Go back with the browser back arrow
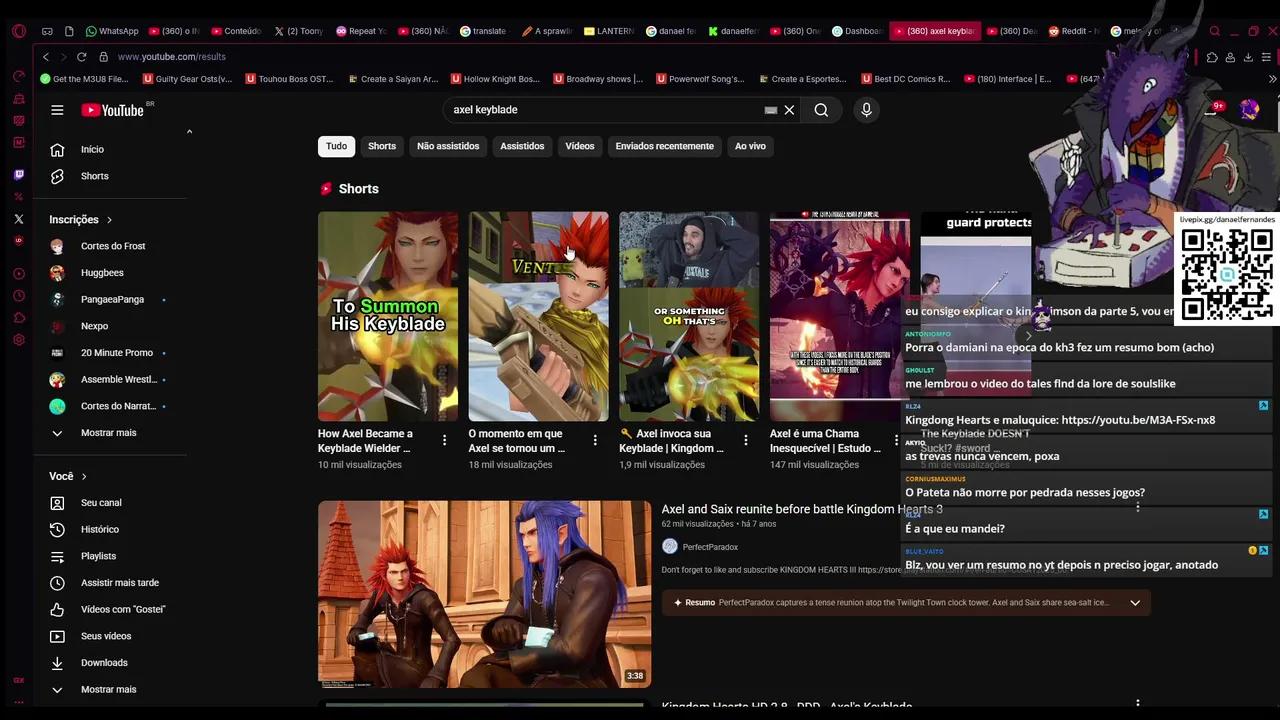The image size is (1280, 720). click(46, 57)
